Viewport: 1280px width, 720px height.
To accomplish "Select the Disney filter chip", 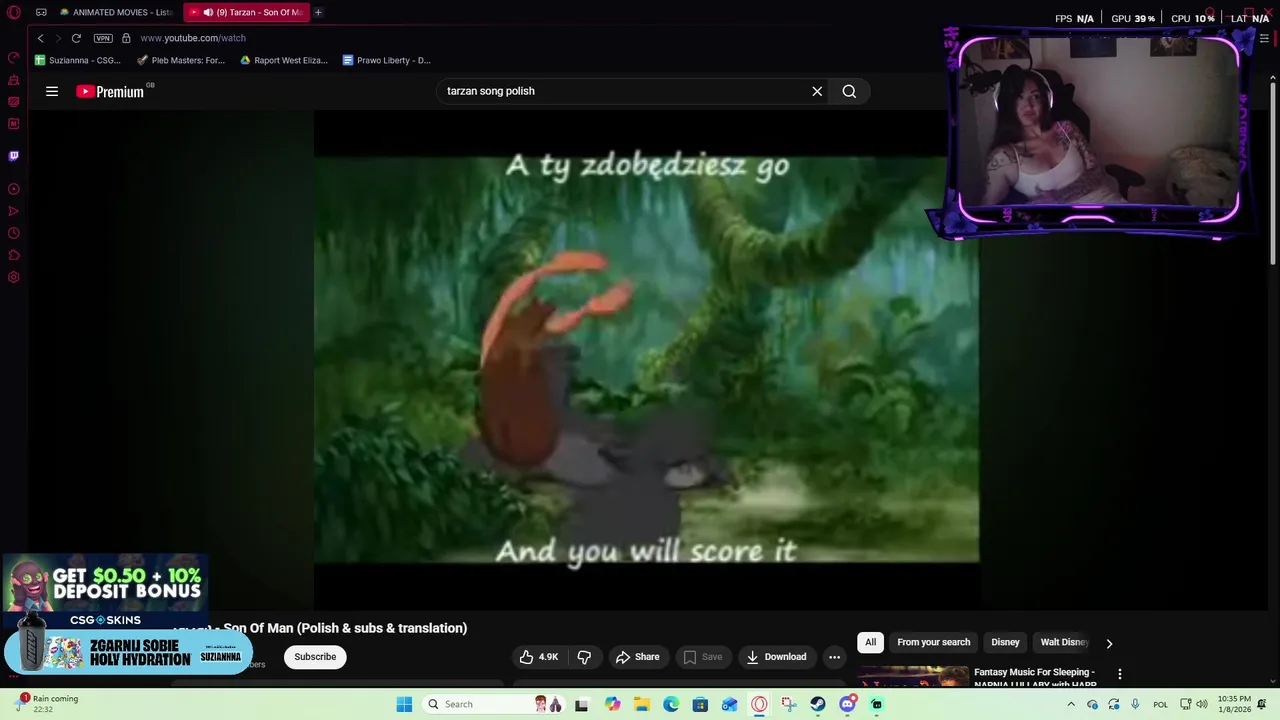I will click(1005, 642).
